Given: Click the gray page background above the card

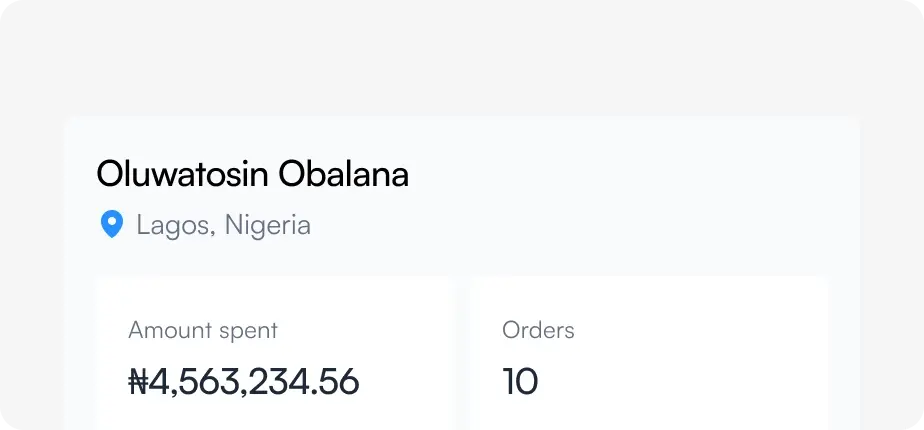Looking at the screenshot, I should [460, 60].
